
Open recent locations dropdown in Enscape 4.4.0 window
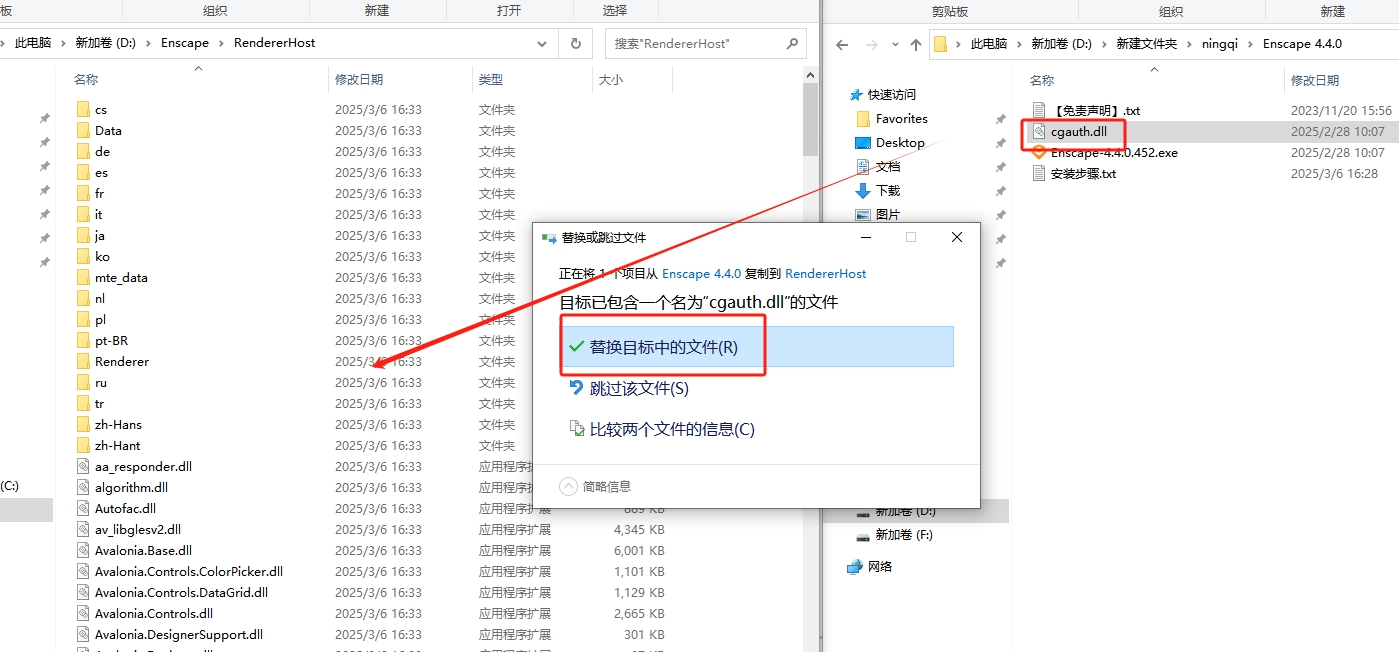[x=894, y=45]
